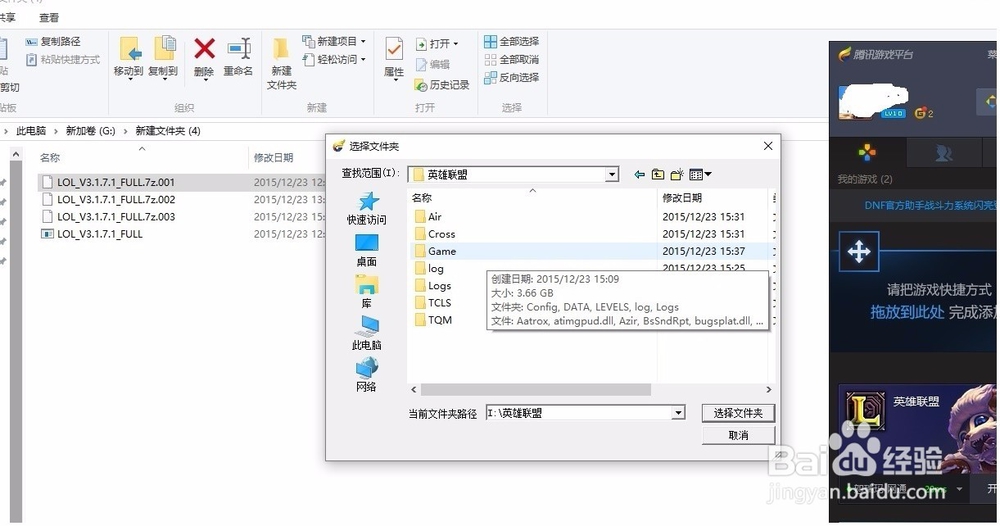
Task: Click the games tab icon in Tencent platform
Action: click(867, 152)
